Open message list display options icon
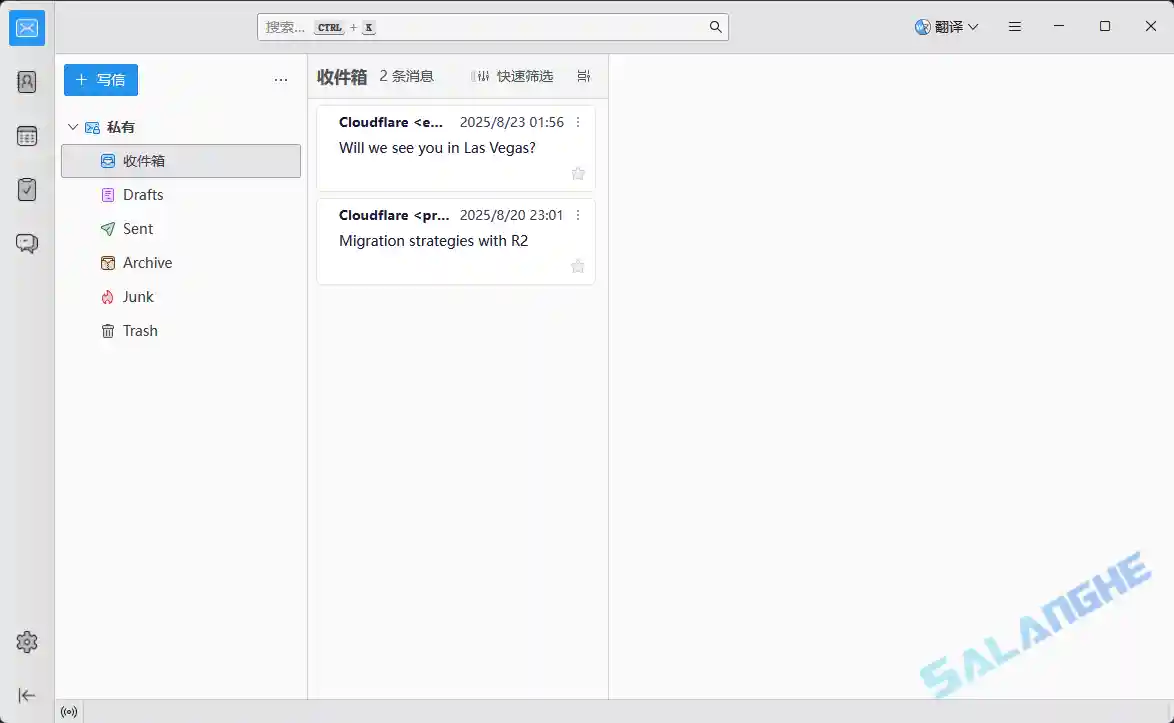This screenshot has height=723, width=1174. [585, 75]
